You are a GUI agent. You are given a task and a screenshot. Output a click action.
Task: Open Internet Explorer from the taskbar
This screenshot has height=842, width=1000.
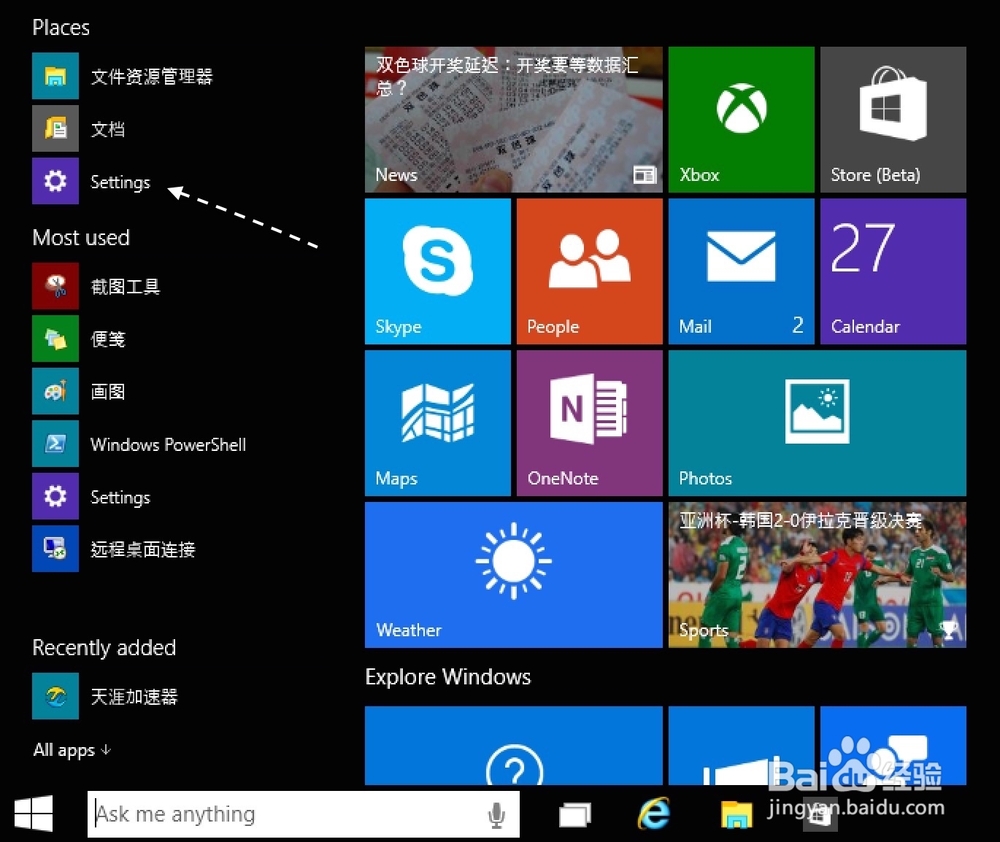[651, 814]
